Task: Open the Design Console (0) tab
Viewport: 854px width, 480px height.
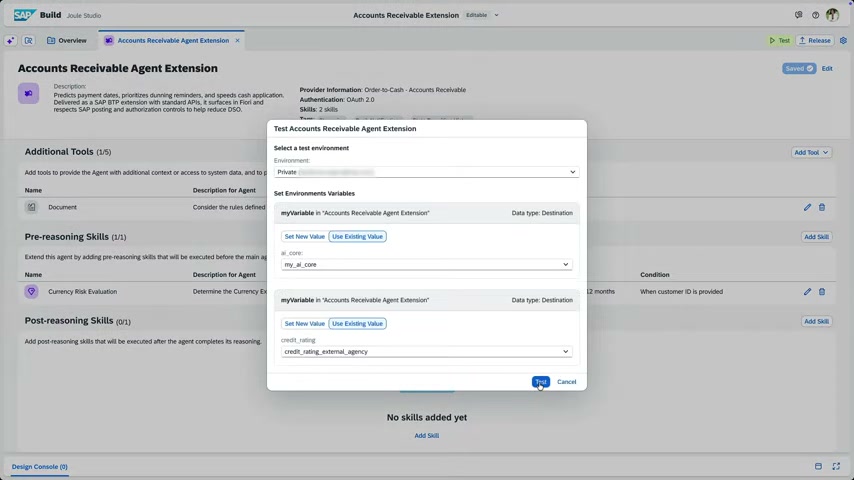Action: tap(40, 466)
